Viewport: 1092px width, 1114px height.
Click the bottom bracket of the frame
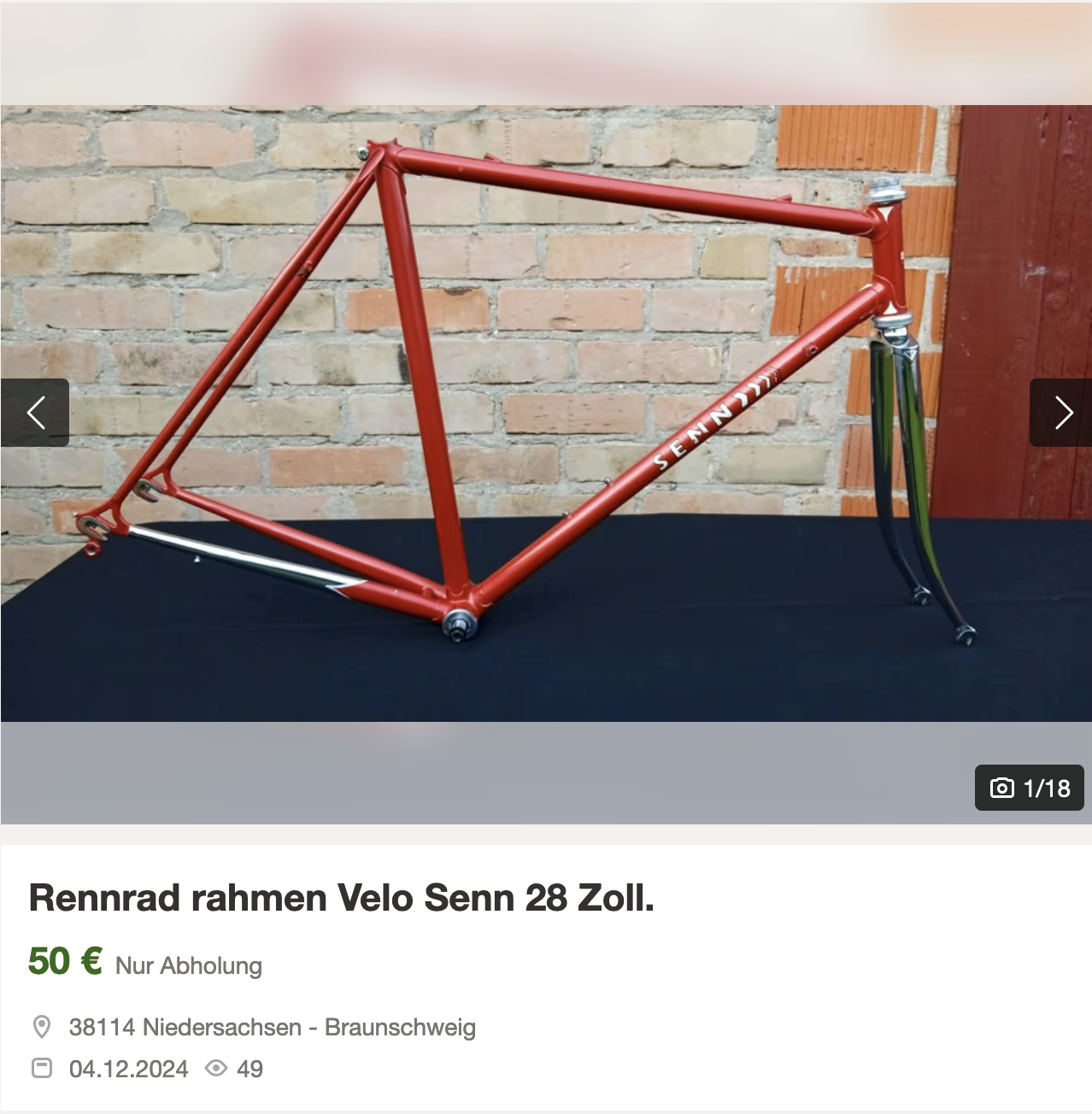459,622
